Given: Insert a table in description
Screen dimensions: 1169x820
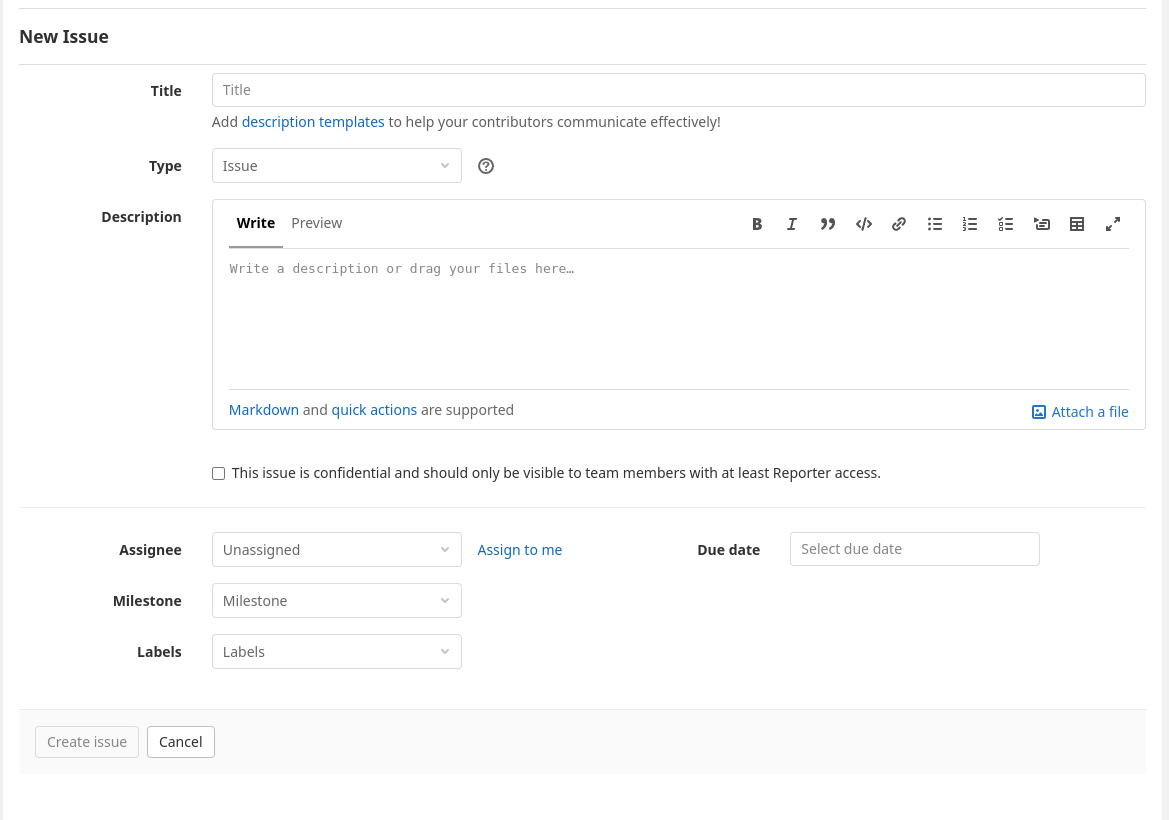Looking at the screenshot, I should [x=1077, y=224].
